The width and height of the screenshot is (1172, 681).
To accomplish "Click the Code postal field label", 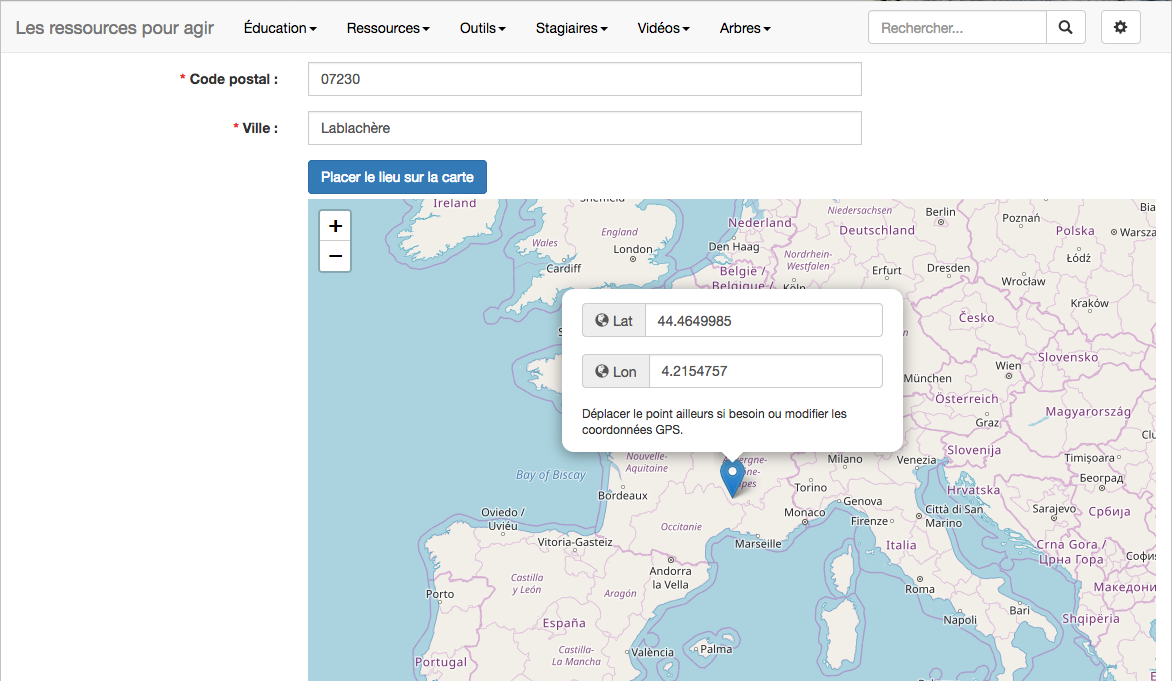I will click(228, 79).
